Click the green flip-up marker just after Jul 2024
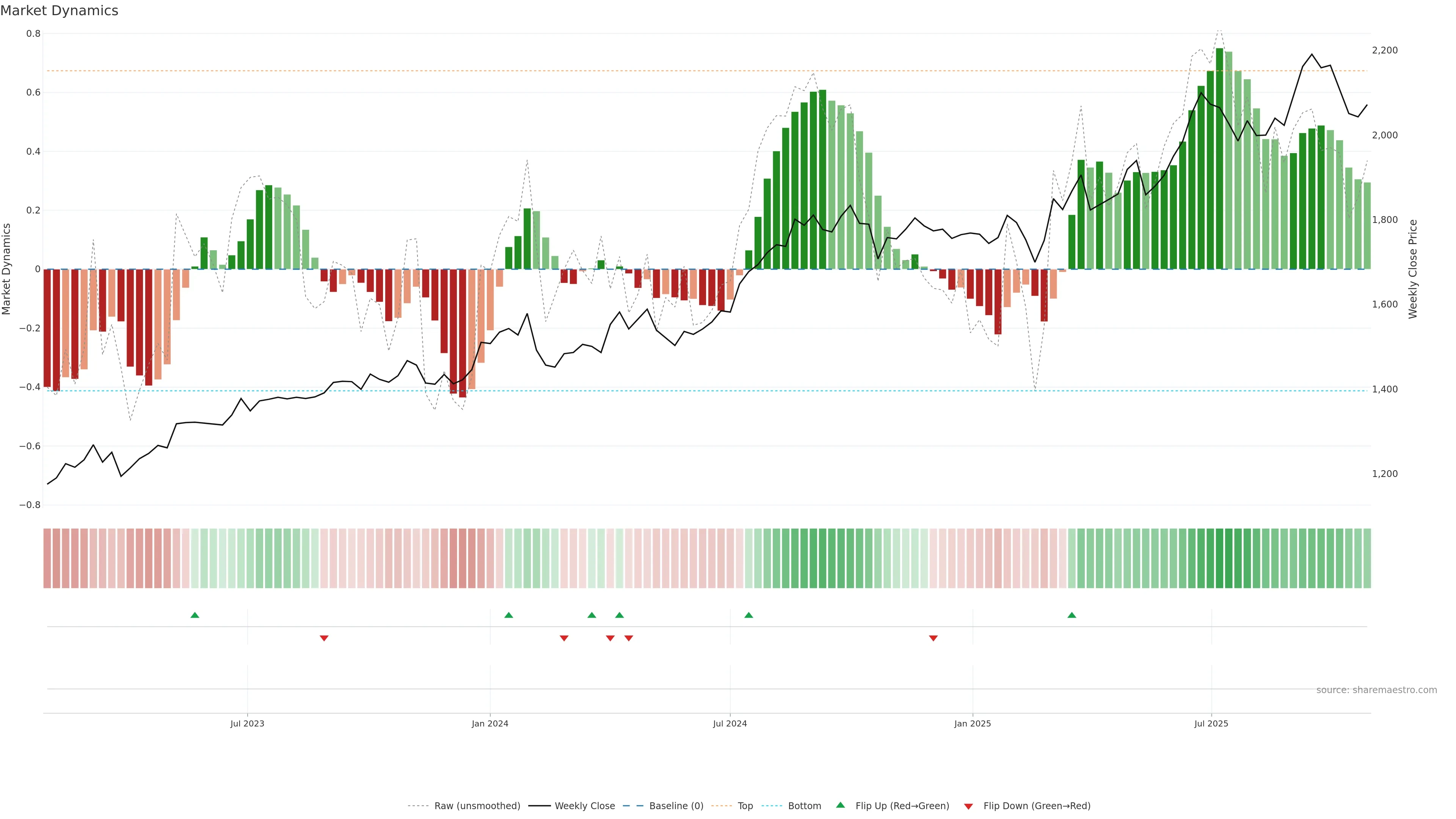 748,615
